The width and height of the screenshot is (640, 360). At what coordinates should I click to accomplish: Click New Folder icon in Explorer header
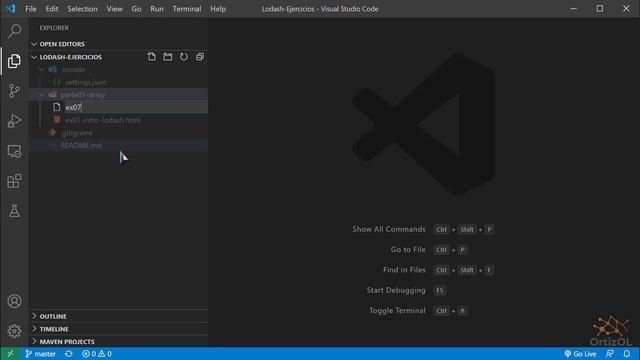coord(167,57)
